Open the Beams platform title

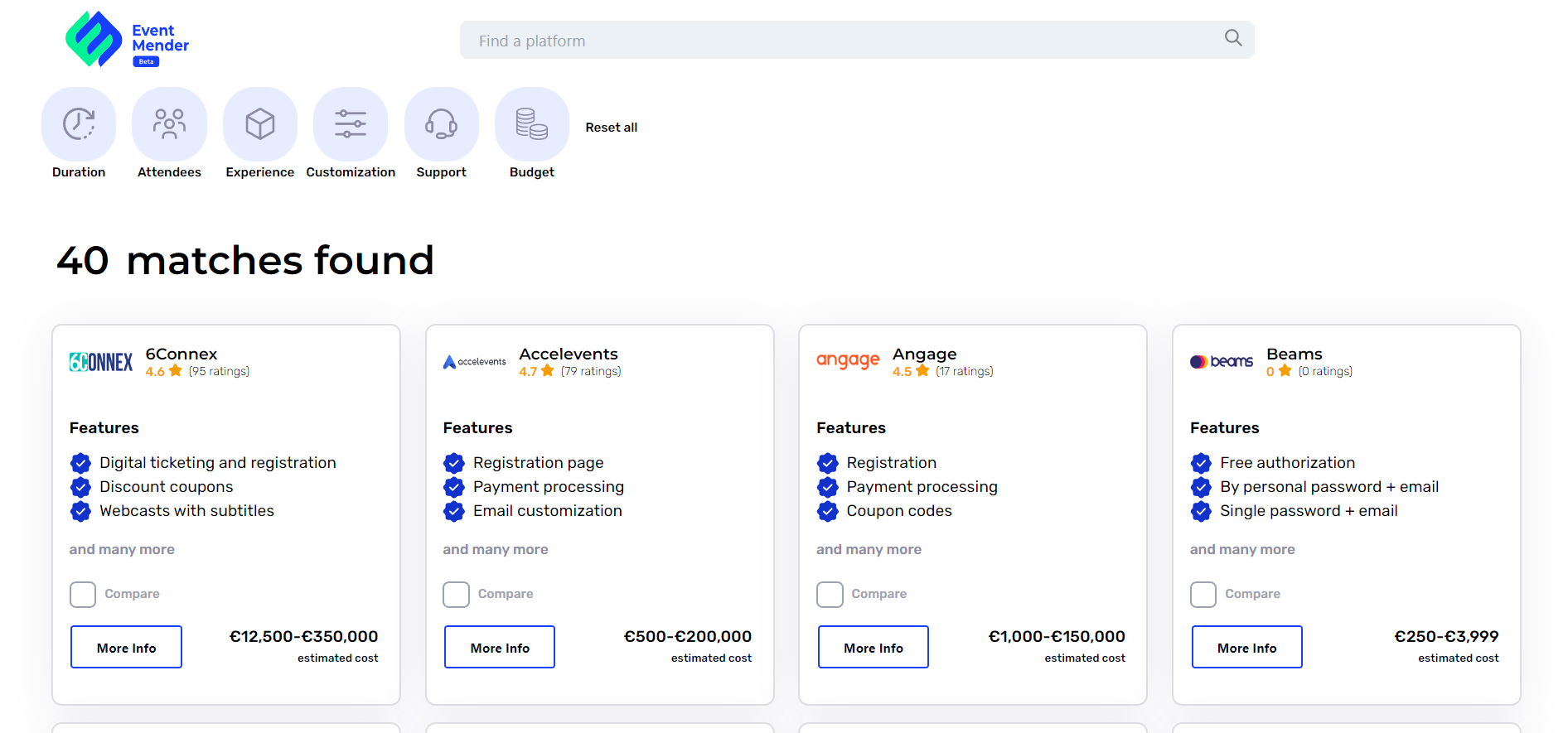tap(1295, 354)
